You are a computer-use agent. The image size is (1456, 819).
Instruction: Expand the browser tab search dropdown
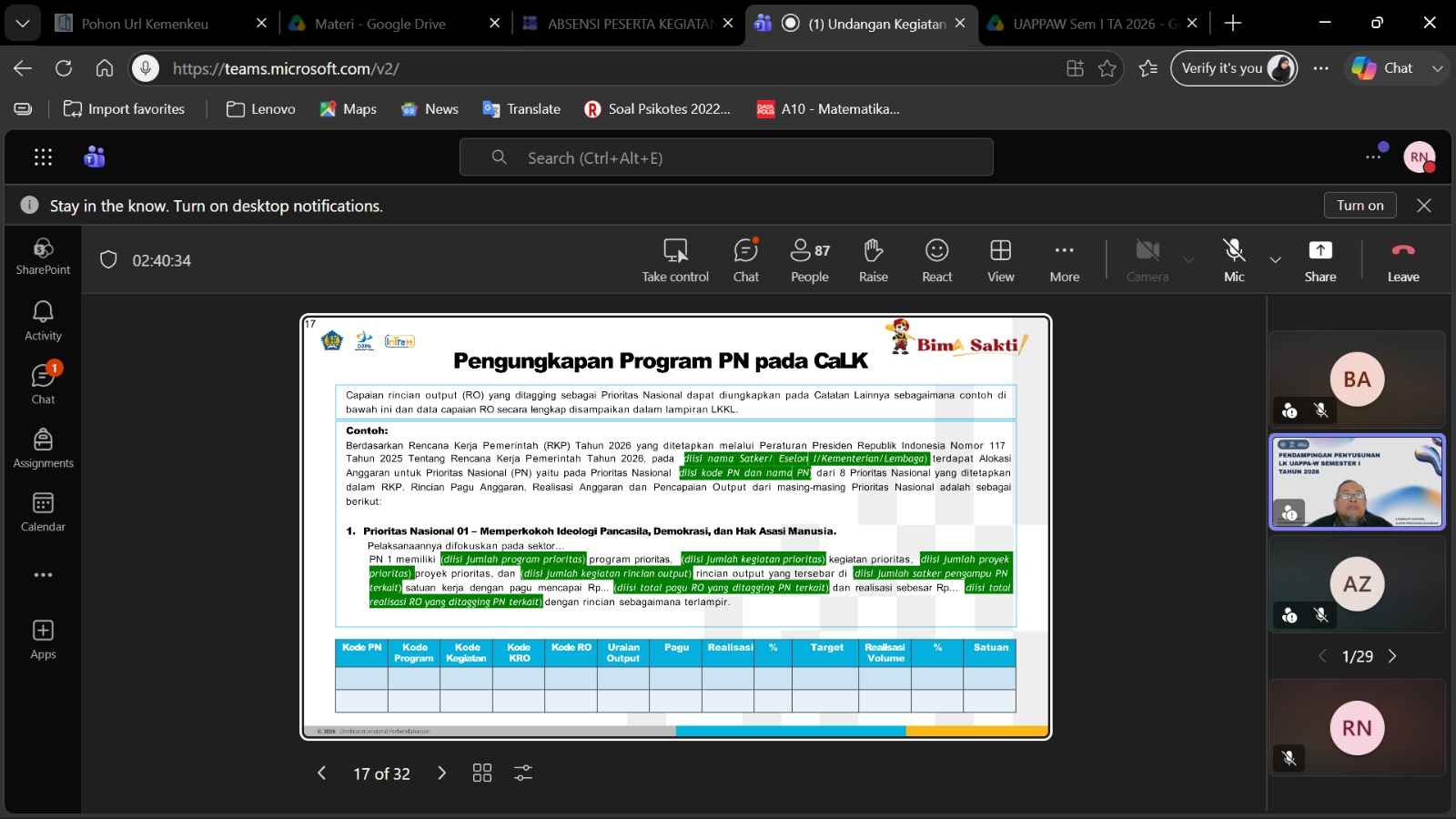pos(22,24)
